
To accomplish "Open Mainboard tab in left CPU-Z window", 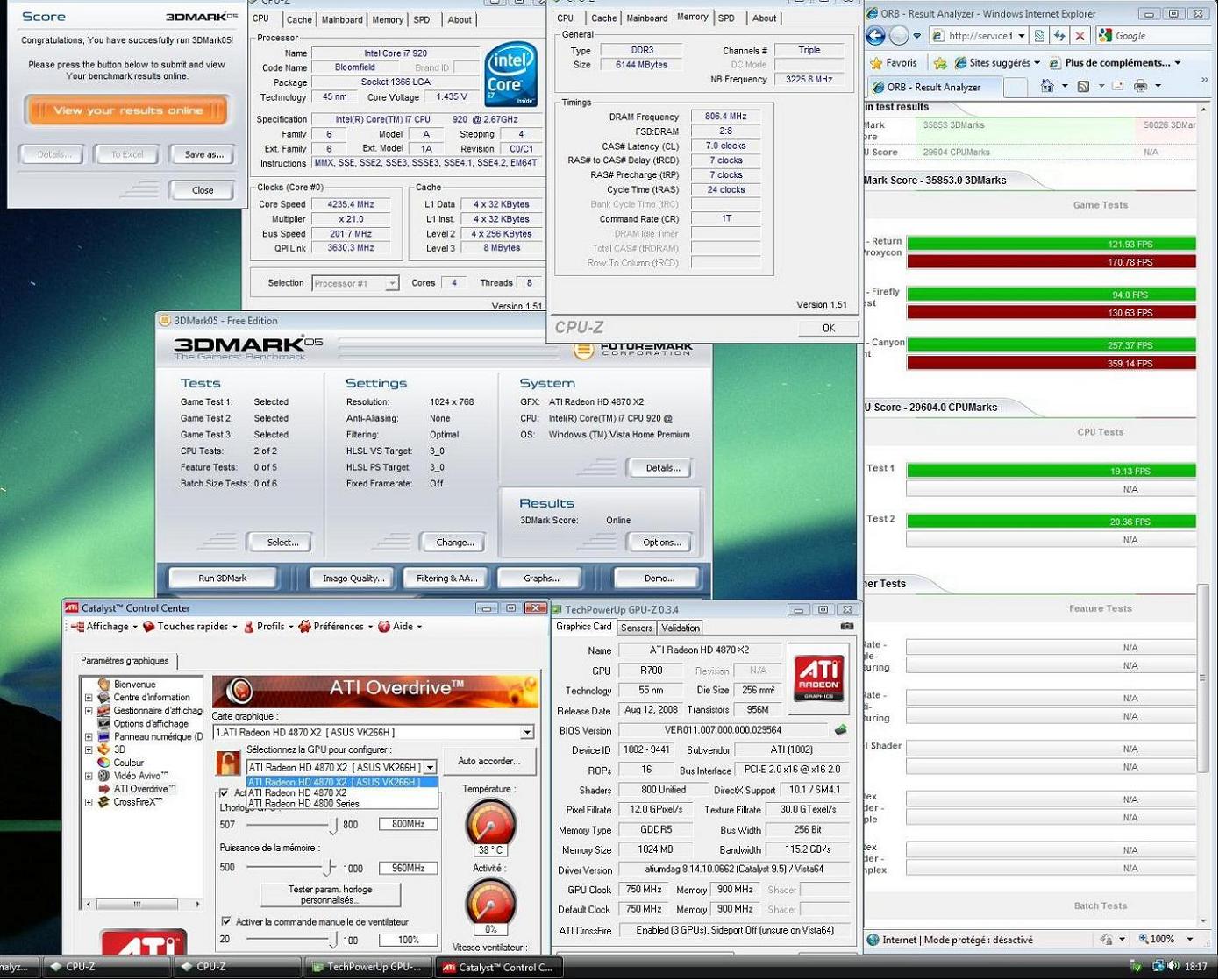I will pos(341,19).
